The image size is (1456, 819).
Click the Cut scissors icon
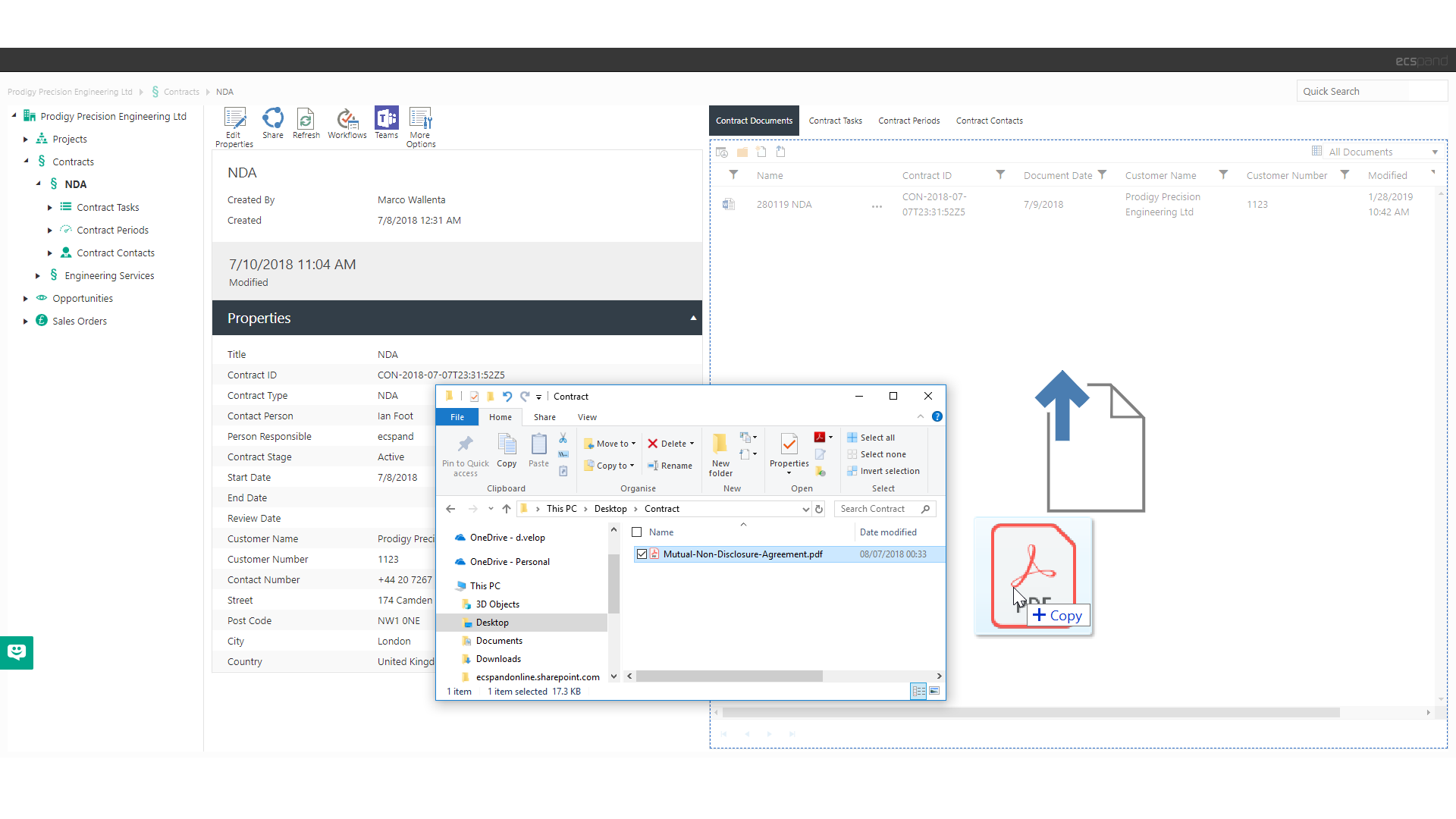coord(563,438)
